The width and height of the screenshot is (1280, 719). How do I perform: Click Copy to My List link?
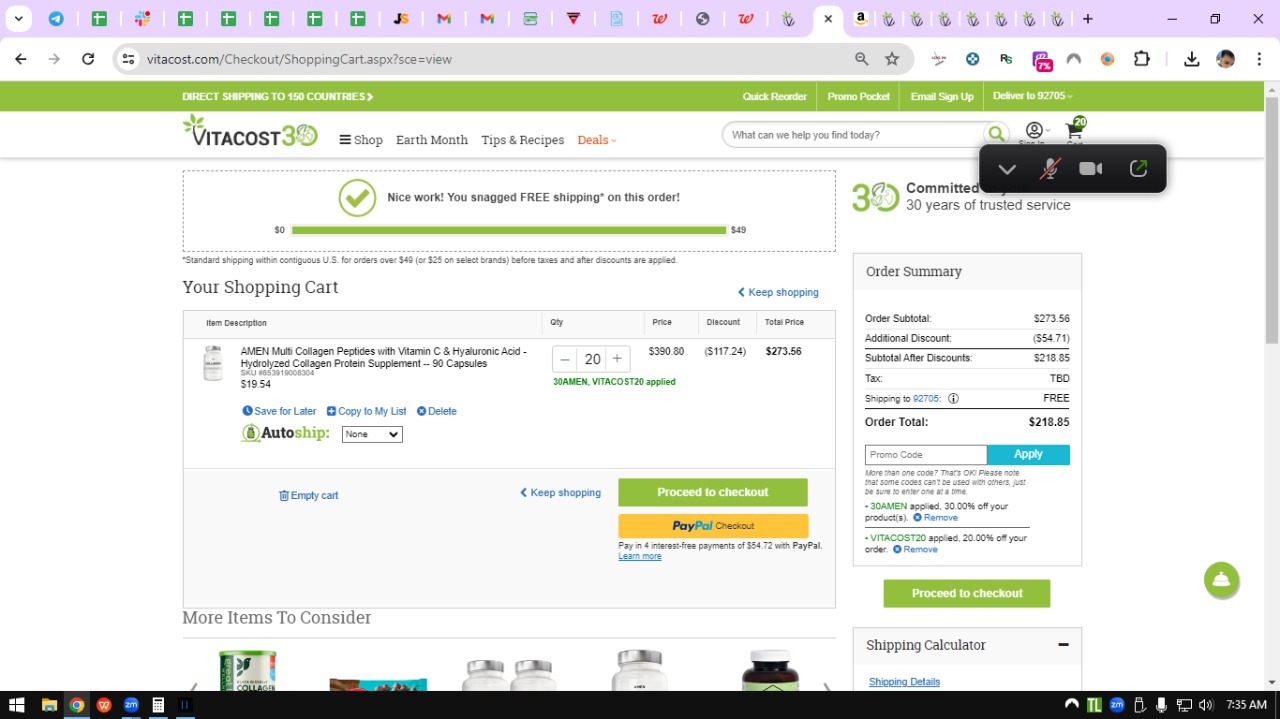[x=366, y=411]
